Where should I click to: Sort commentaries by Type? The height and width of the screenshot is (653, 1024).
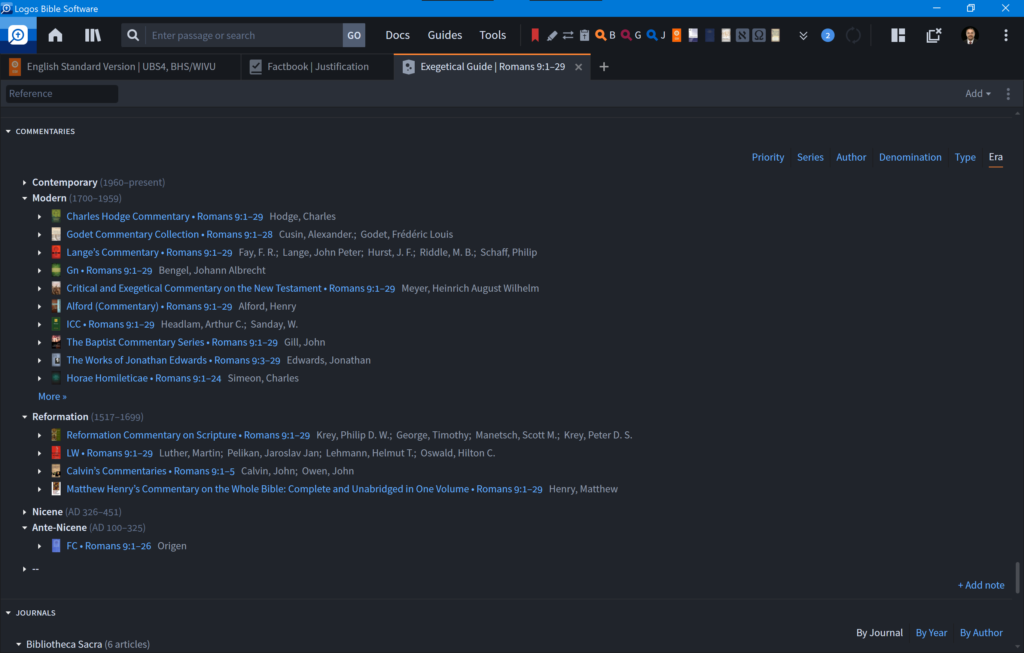pyautogui.click(x=965, y=157)
